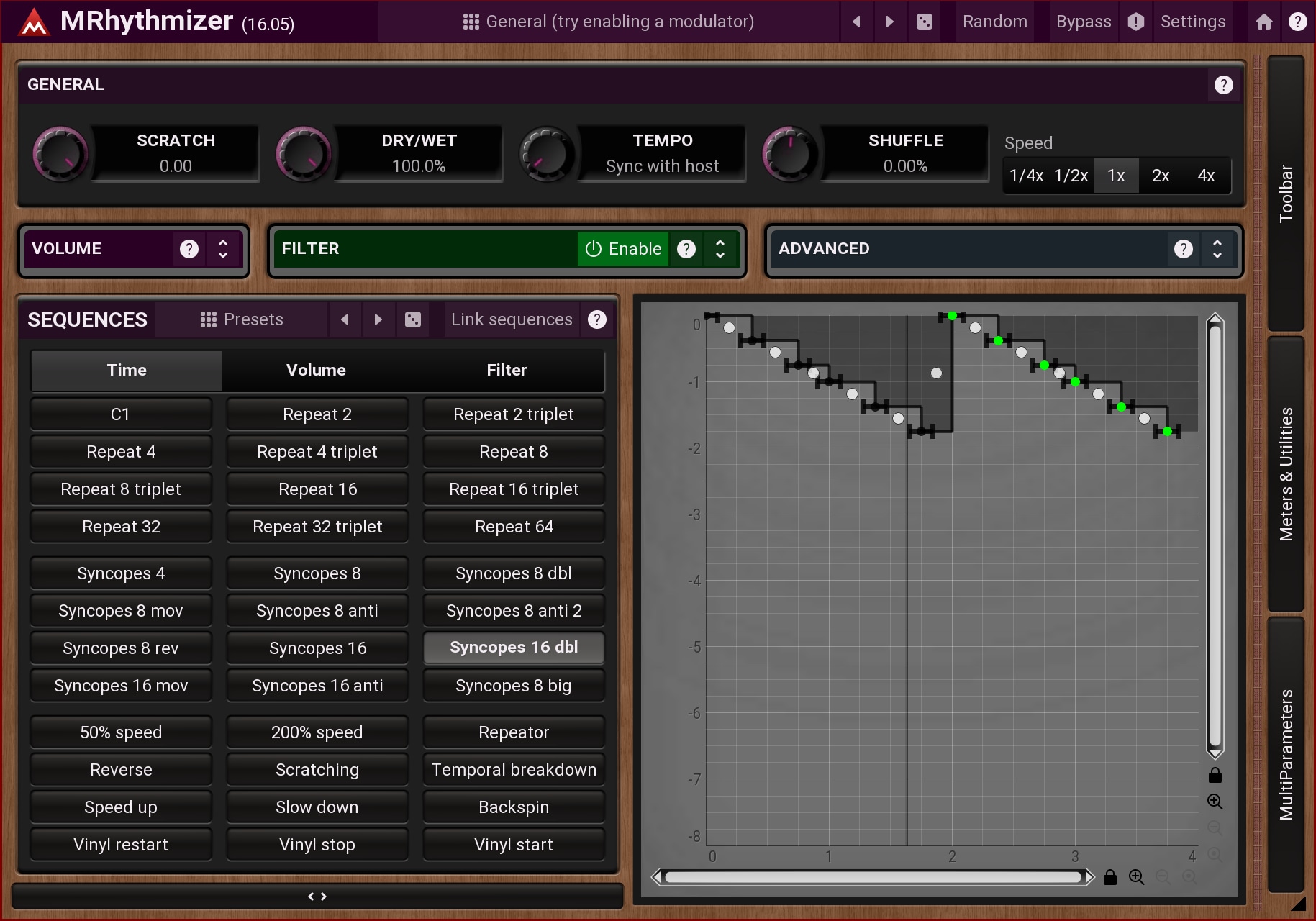Click the resize corner triangle icon
Screen dimensions: 1316x921
(x=1297, y=904)
